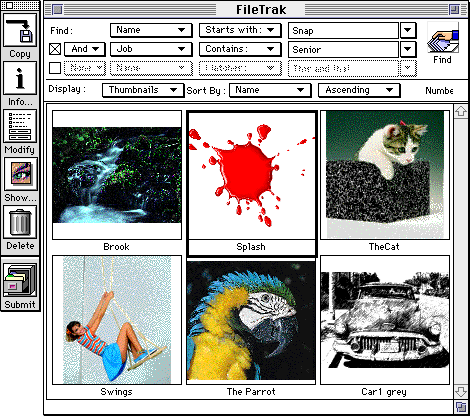Click the FileTrak window title
The width and height of the screenshot is (470, 416).
click(261, 9)
